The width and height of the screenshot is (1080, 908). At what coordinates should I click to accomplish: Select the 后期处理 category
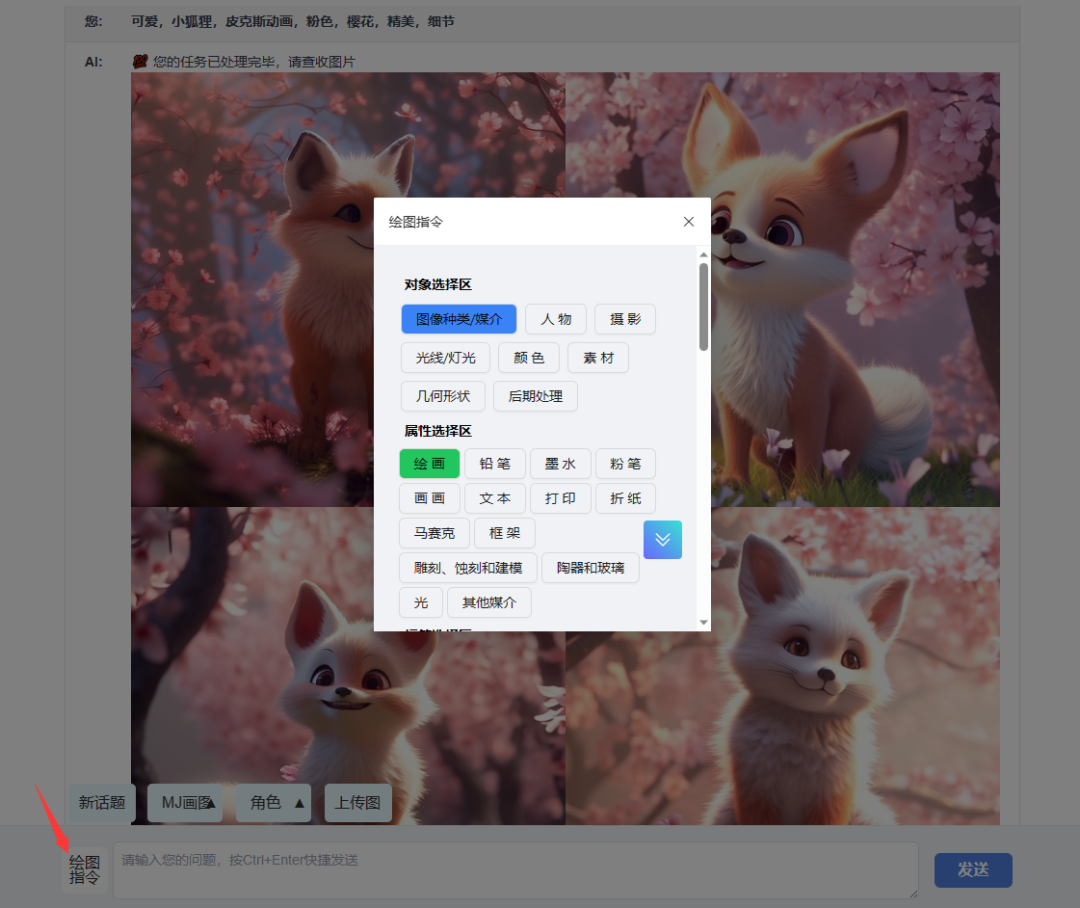coord(535,396)
